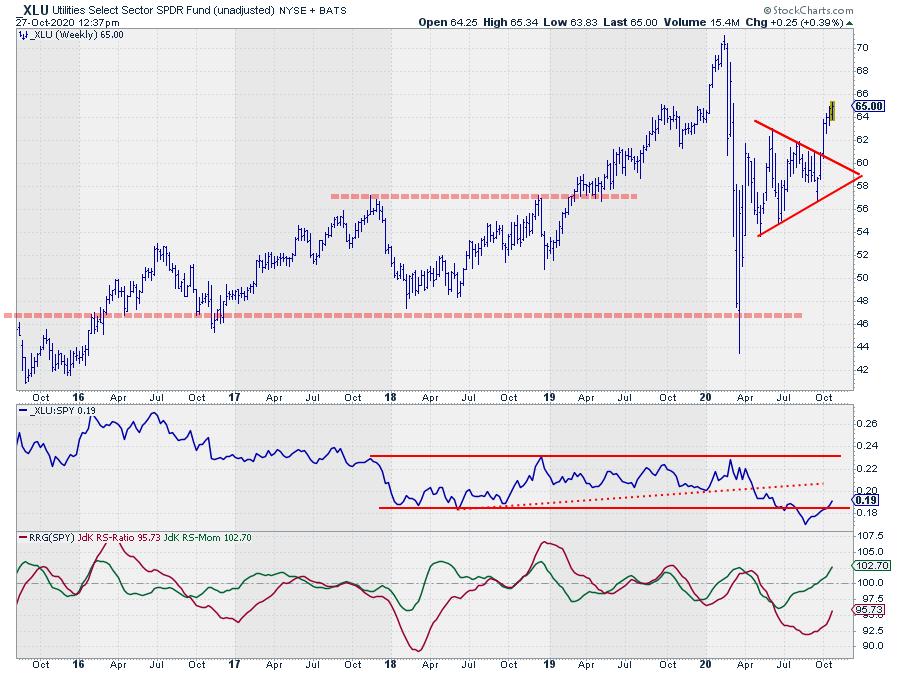Select the green 102.70 RS-Mom value tag
Screen dimensions: 900x673
pyautogui.click(x=867, y=565)
